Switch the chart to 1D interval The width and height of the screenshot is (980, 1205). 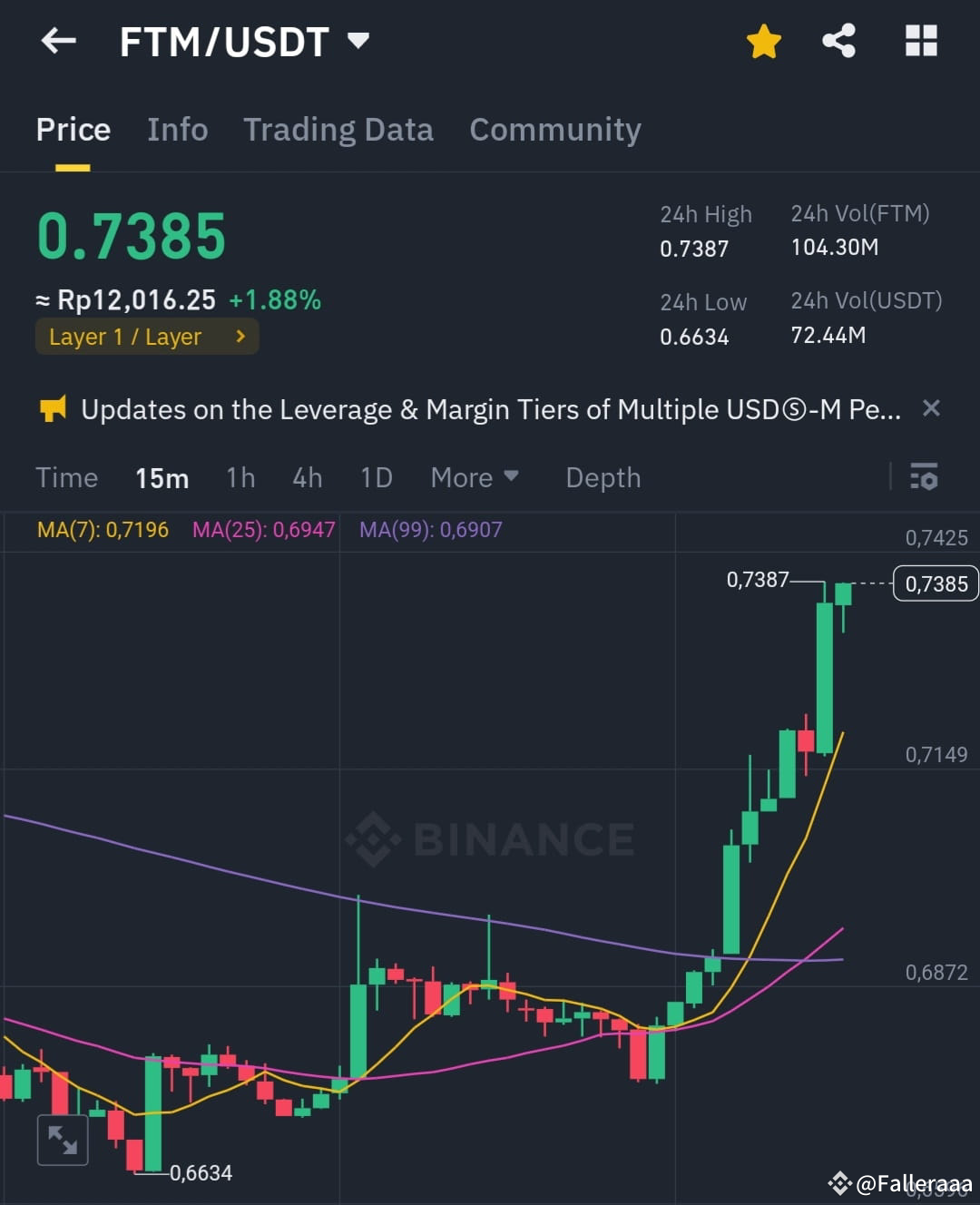coord(376,477)
